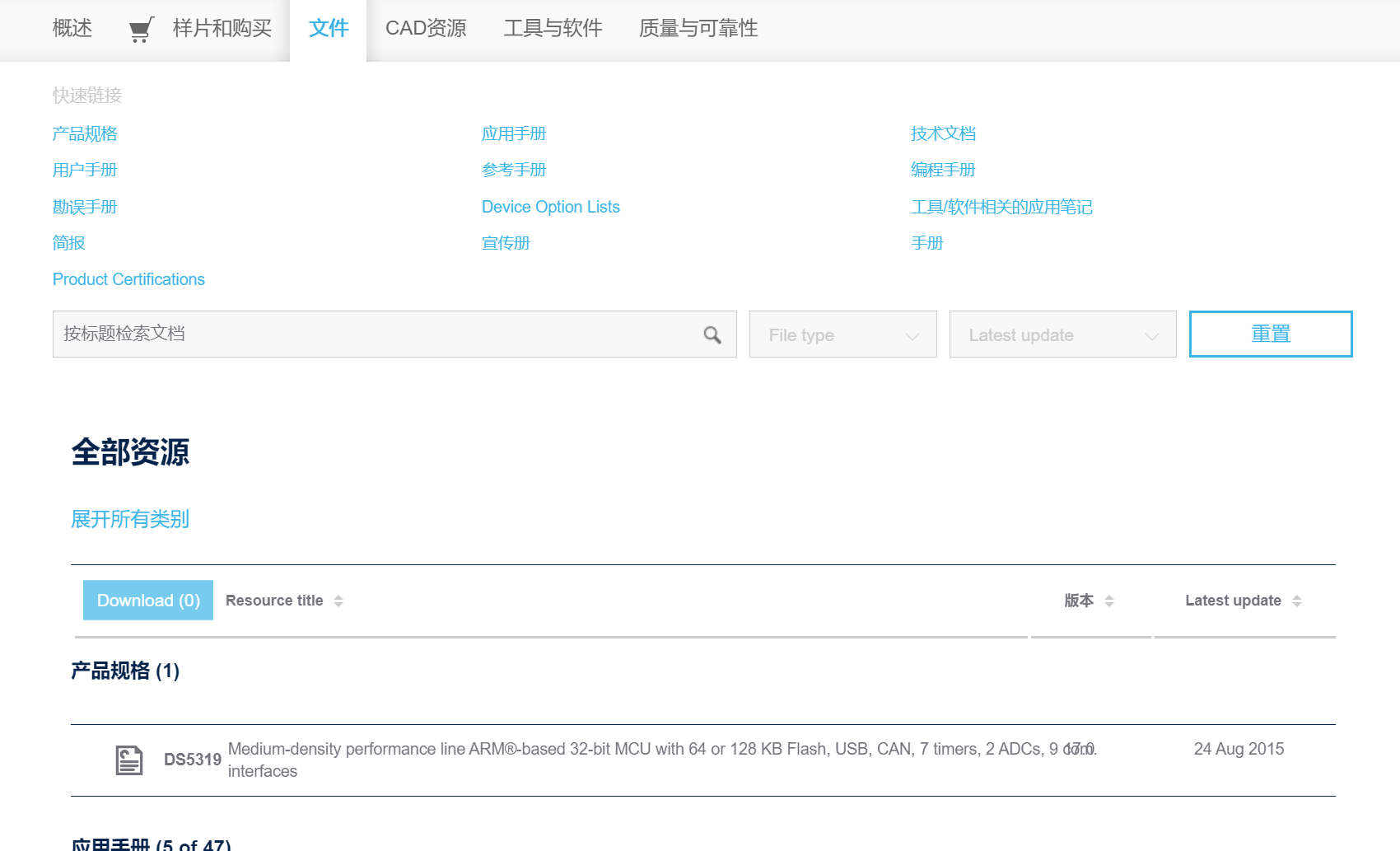Open Device Option Lists link
Viewport: 1400px width, 851px height.
(551, 207)
